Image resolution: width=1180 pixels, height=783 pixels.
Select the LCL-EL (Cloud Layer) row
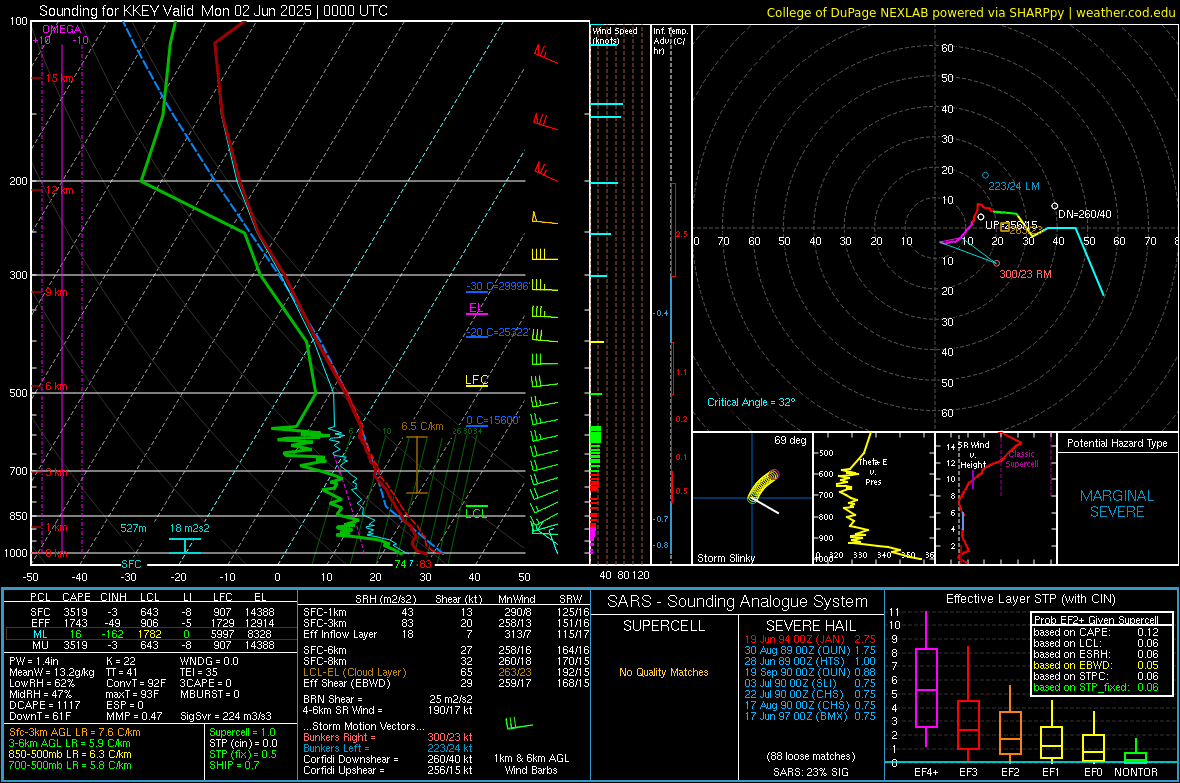pos(446,672)
